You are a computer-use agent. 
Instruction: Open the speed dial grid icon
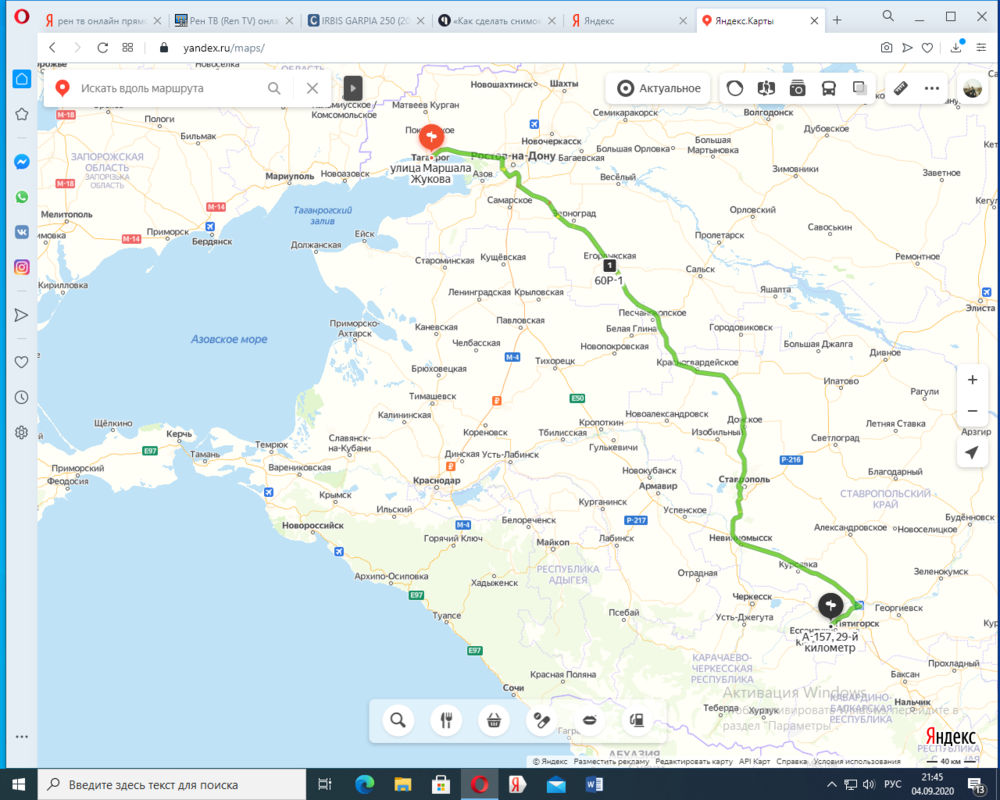[x=128, y=48]
